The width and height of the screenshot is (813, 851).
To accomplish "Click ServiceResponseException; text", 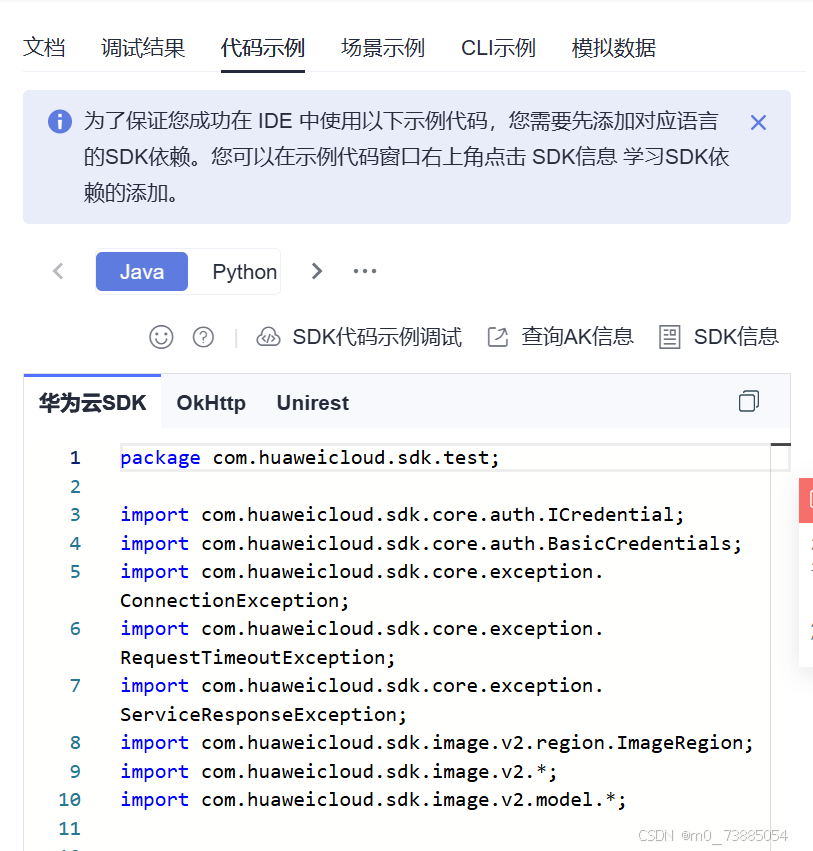I will 263,715.
